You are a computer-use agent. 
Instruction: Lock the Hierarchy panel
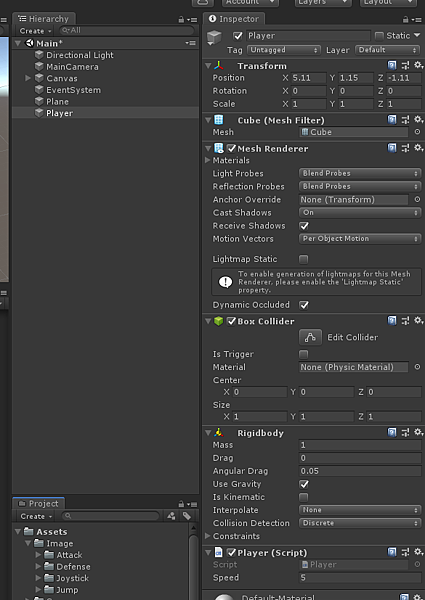pyautogui.click(x=181, y=20)
